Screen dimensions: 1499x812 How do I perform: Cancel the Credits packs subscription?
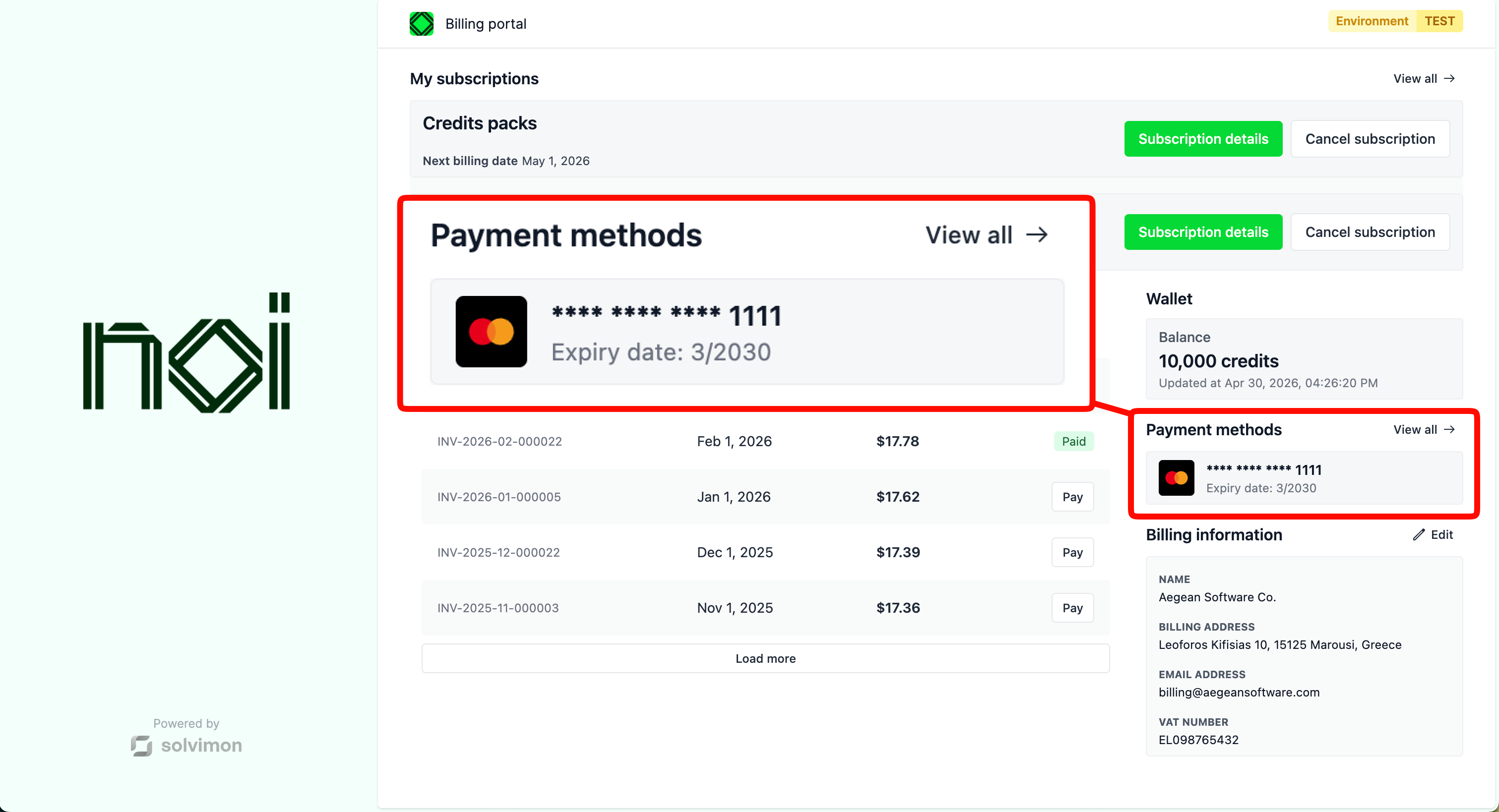pos(1370,139)
